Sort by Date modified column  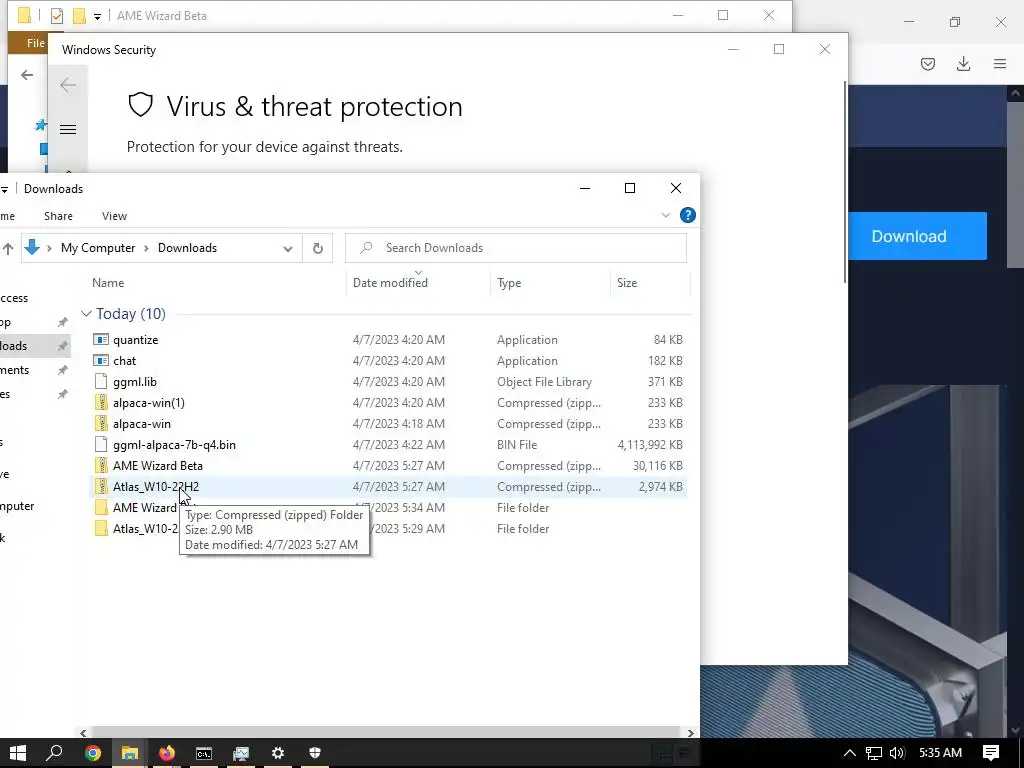pyautogui.click(x=390, y=283)
